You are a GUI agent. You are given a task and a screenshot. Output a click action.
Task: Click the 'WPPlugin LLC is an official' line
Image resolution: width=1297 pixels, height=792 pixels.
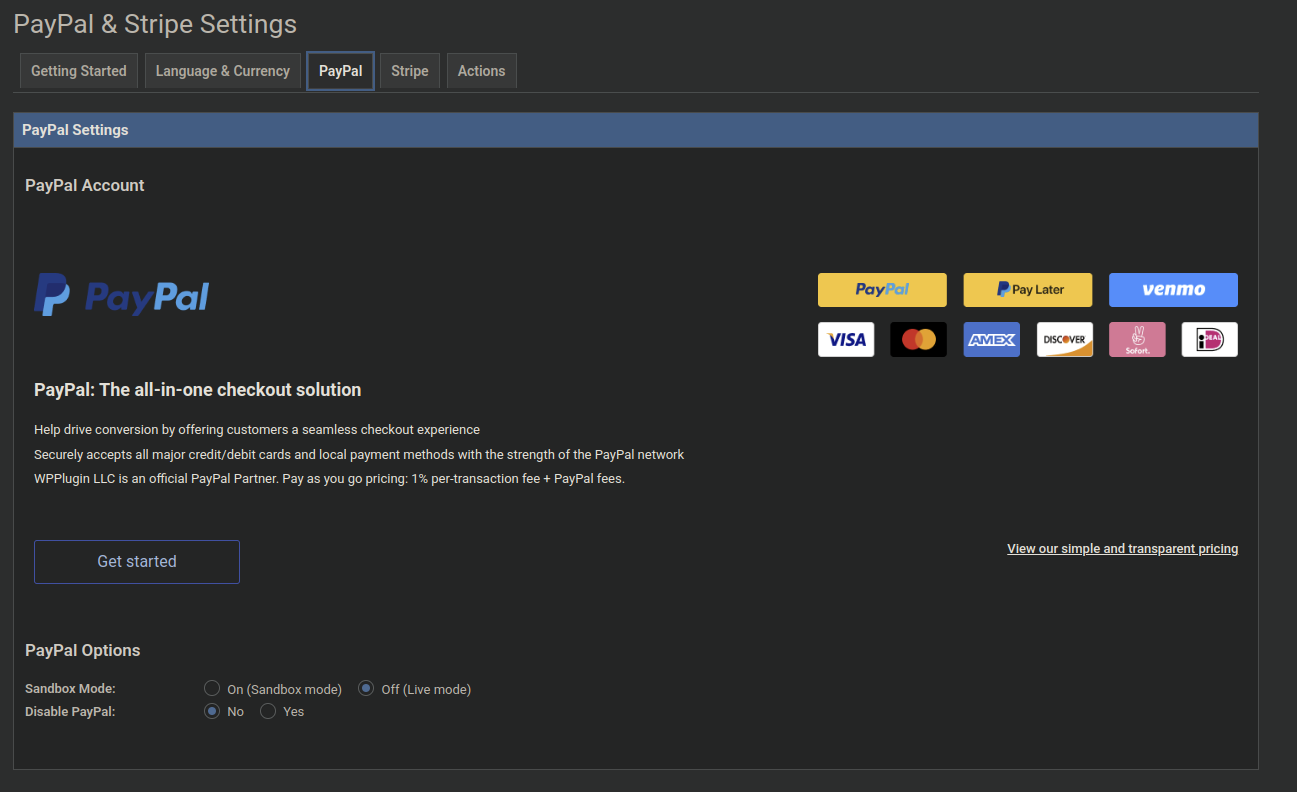point(329,479)
